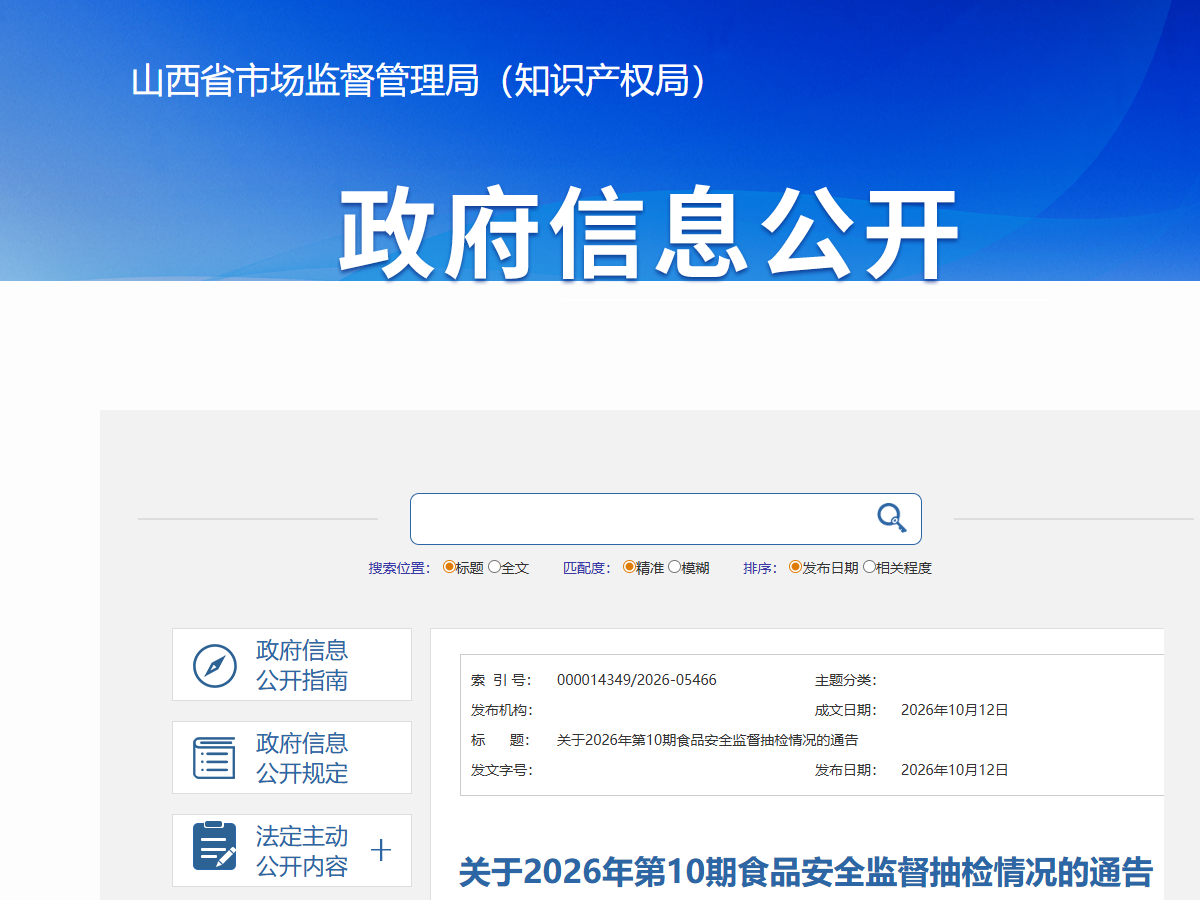The image size is (1200, 900).
Task: Click the clipboard icon for 法定主动公开内容
Action: 214,846
